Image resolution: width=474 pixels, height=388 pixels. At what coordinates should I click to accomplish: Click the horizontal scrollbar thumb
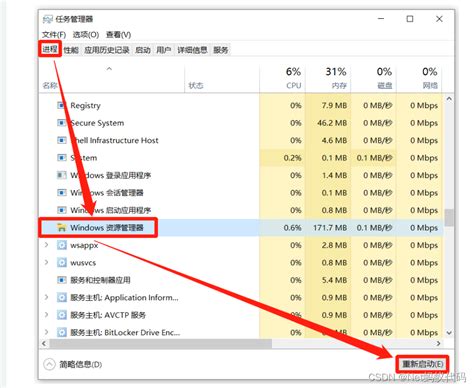161,343
